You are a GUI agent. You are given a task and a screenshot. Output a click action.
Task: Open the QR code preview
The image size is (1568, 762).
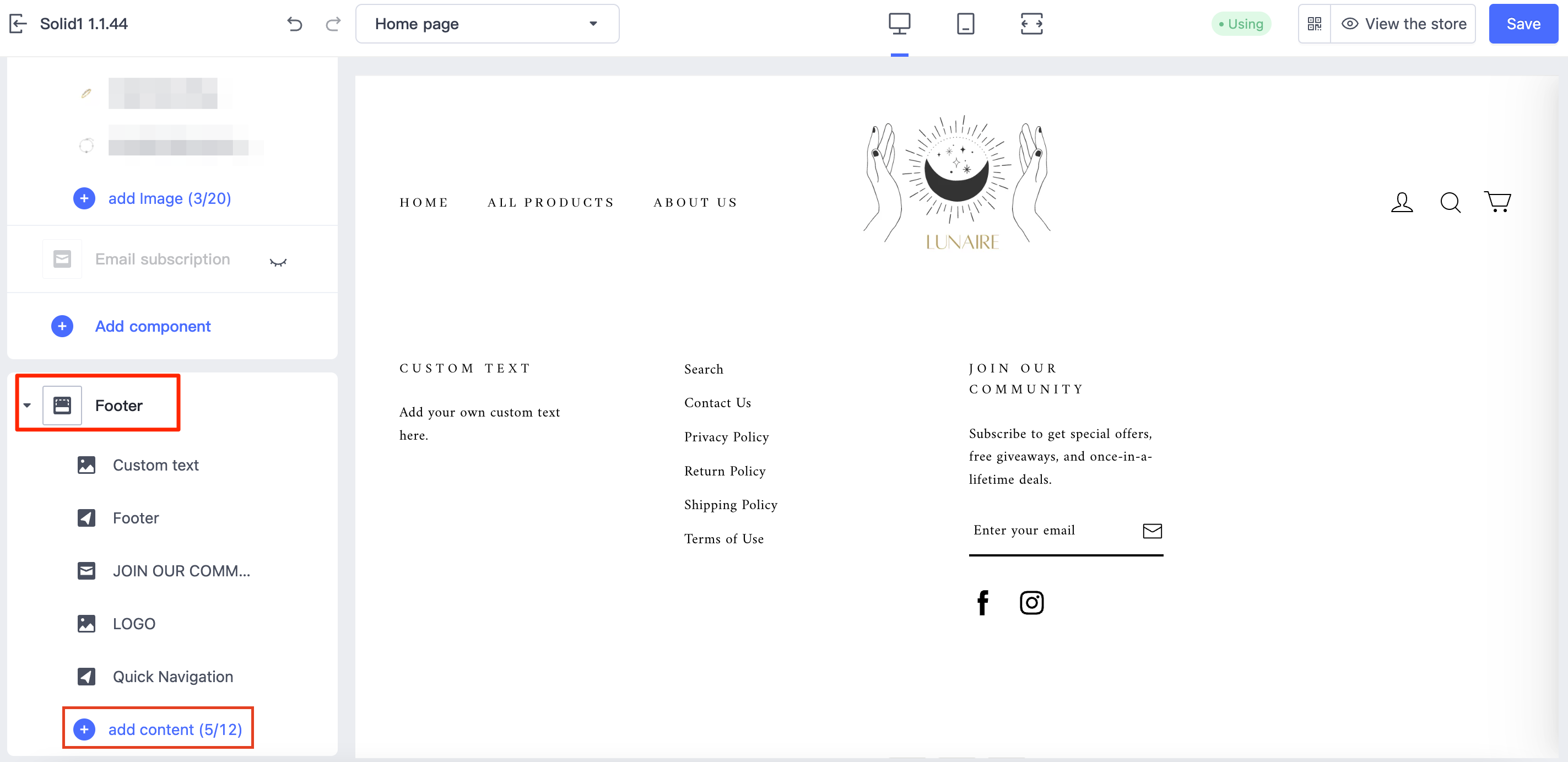pos(1314,24)
